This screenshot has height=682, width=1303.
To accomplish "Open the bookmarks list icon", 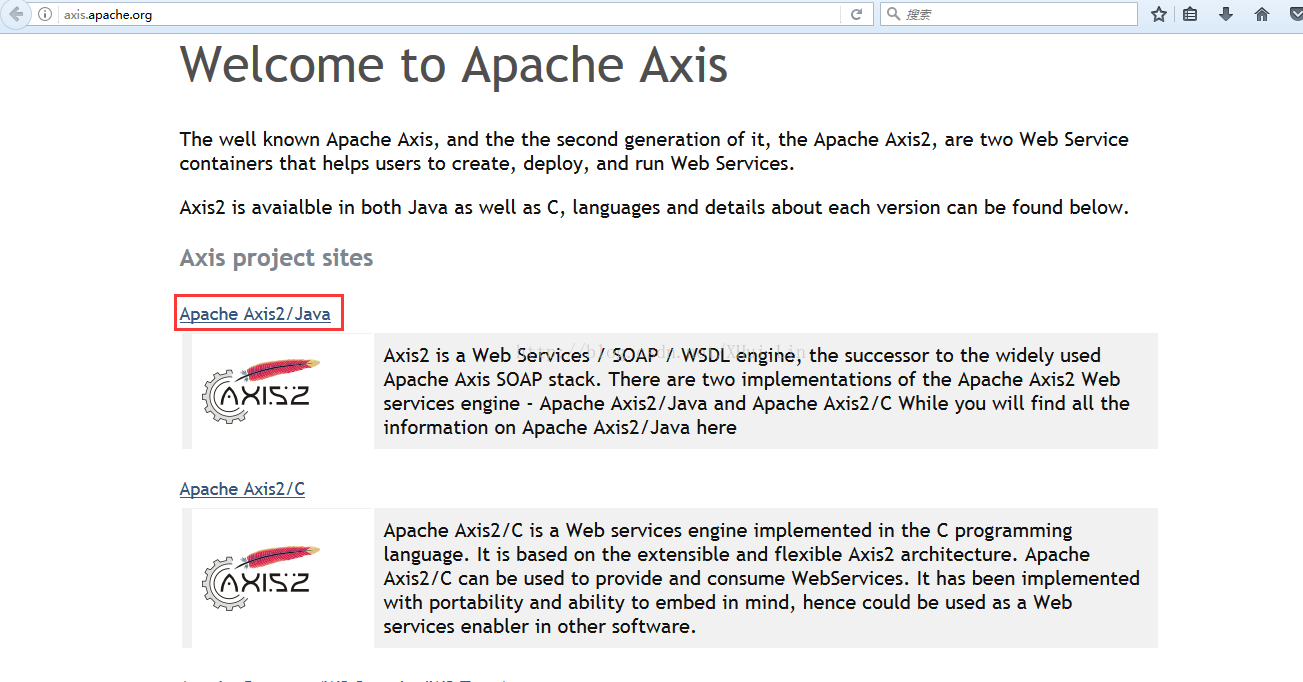I will tap(1190, 15).
